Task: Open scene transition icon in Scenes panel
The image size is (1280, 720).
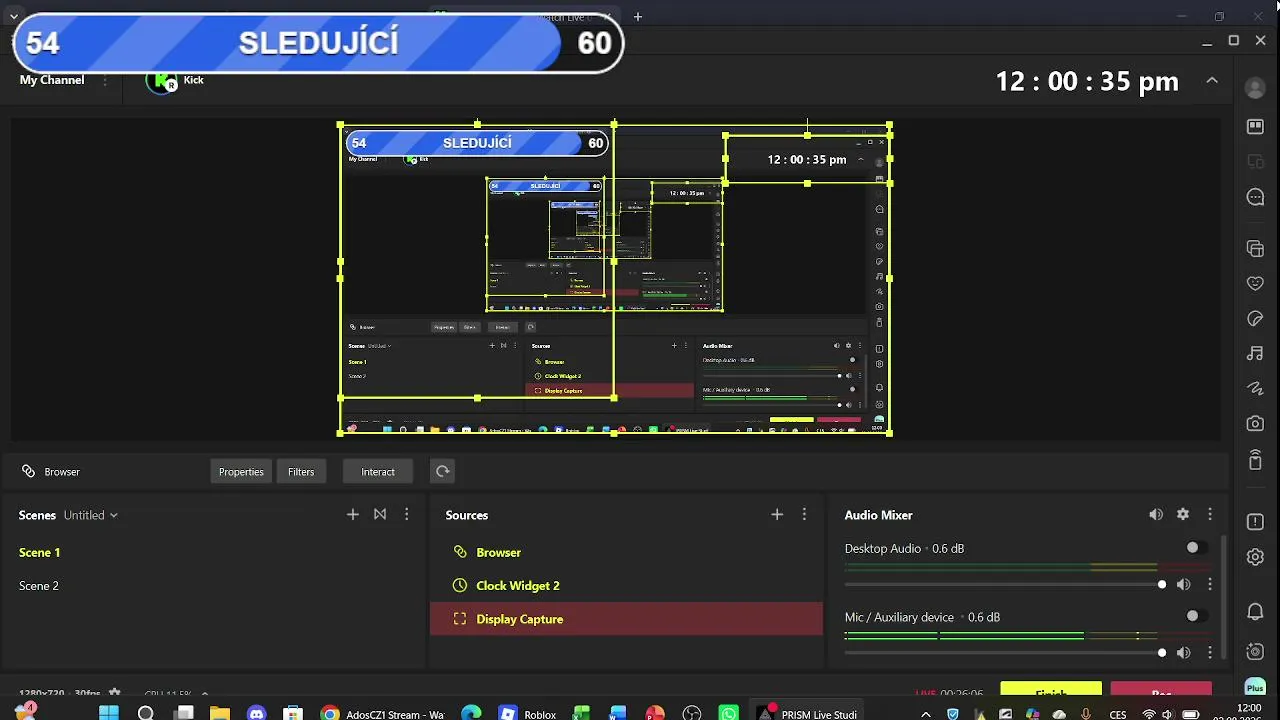Action: 380,514
